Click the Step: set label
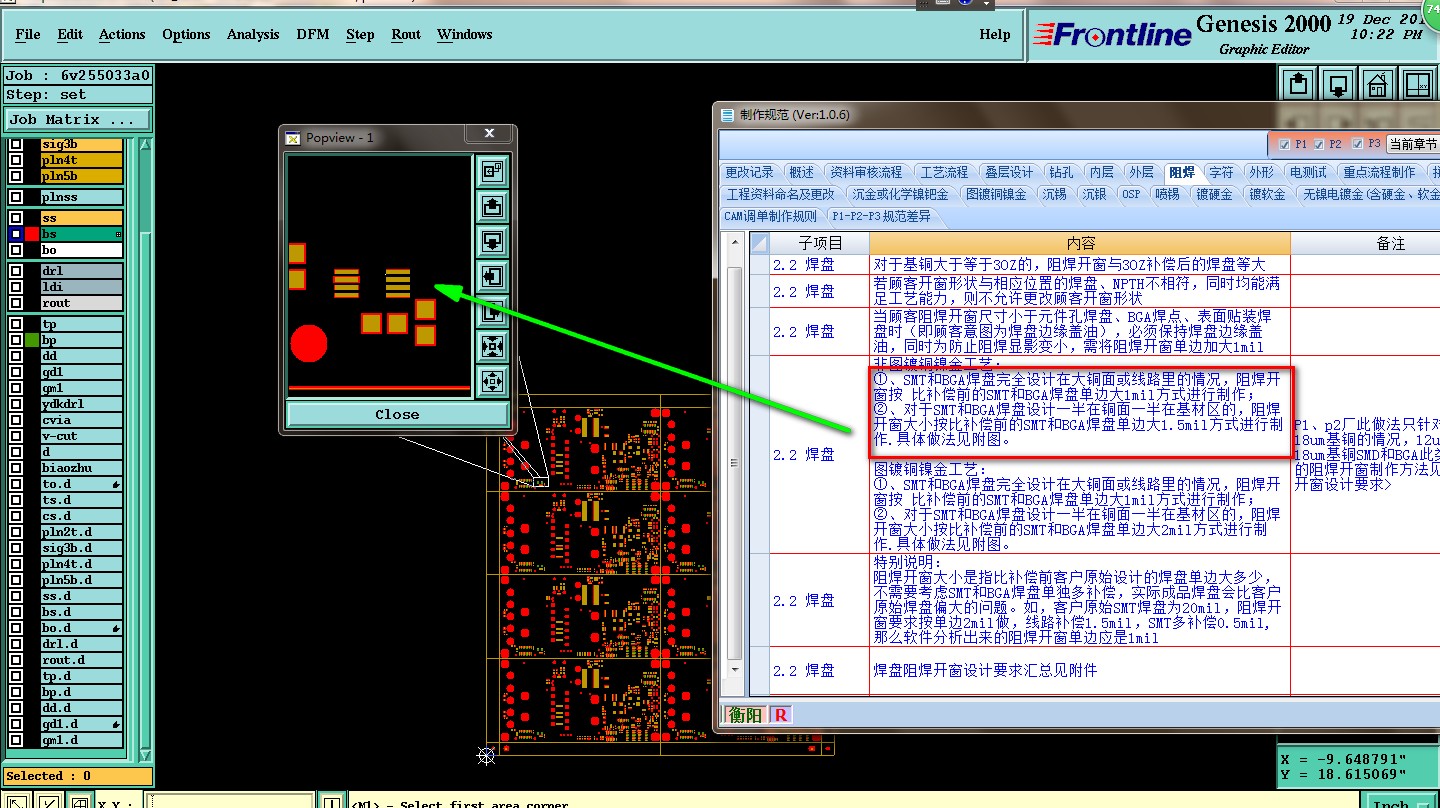The image size is (1440, 808). [78, 95]
